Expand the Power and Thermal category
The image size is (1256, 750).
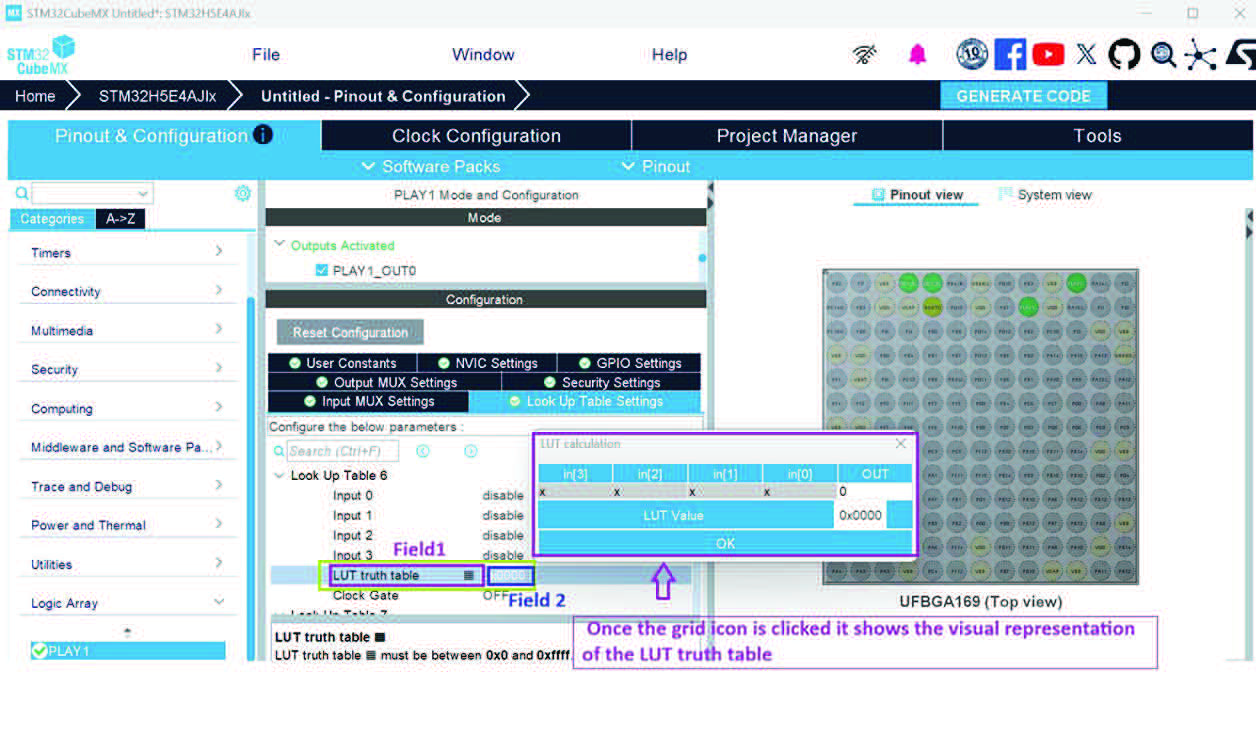click(x=218, y=525)
